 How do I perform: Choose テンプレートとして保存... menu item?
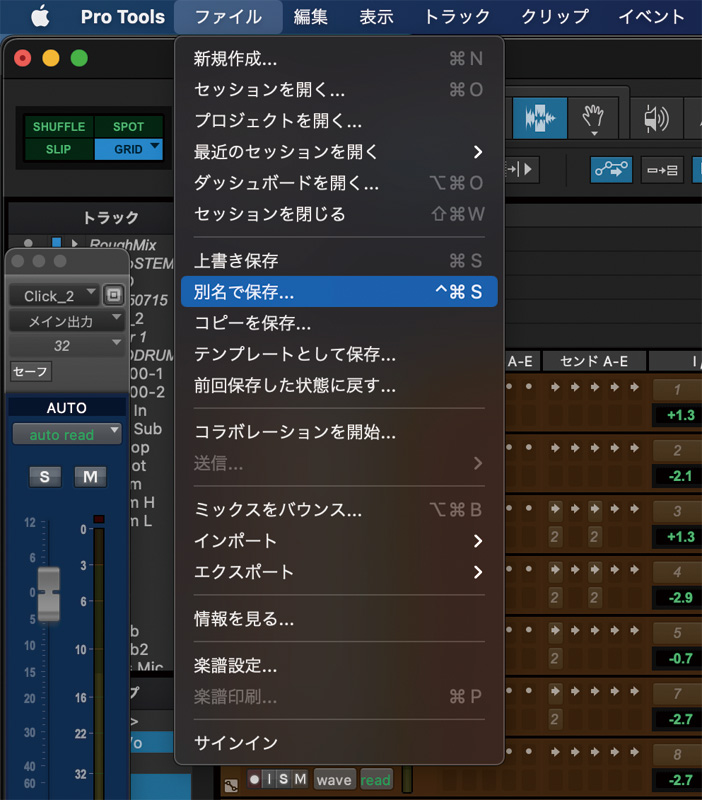[x=339, y=354]
